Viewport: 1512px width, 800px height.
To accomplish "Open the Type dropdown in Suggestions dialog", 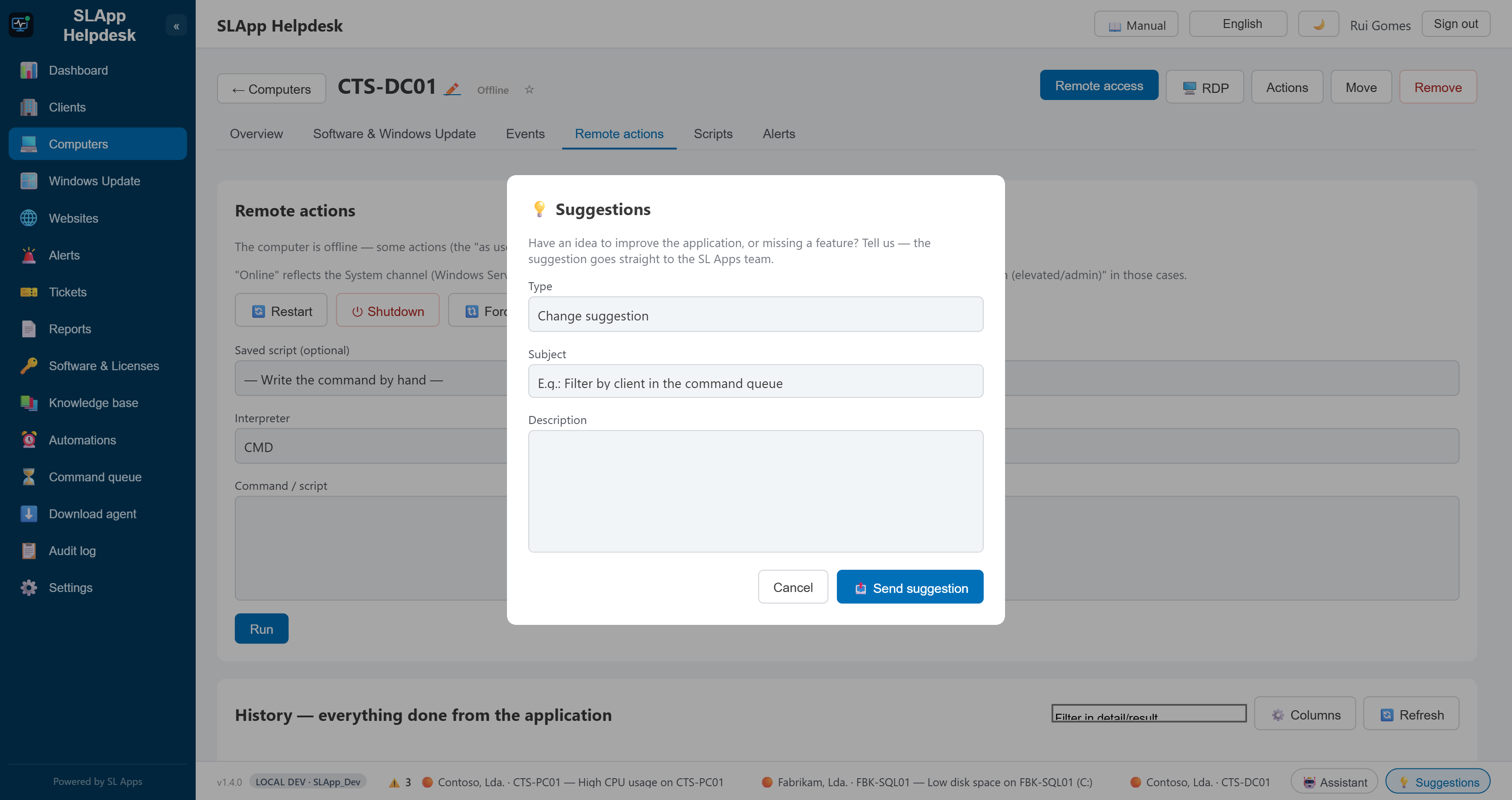I will click(x=756, y=315).
